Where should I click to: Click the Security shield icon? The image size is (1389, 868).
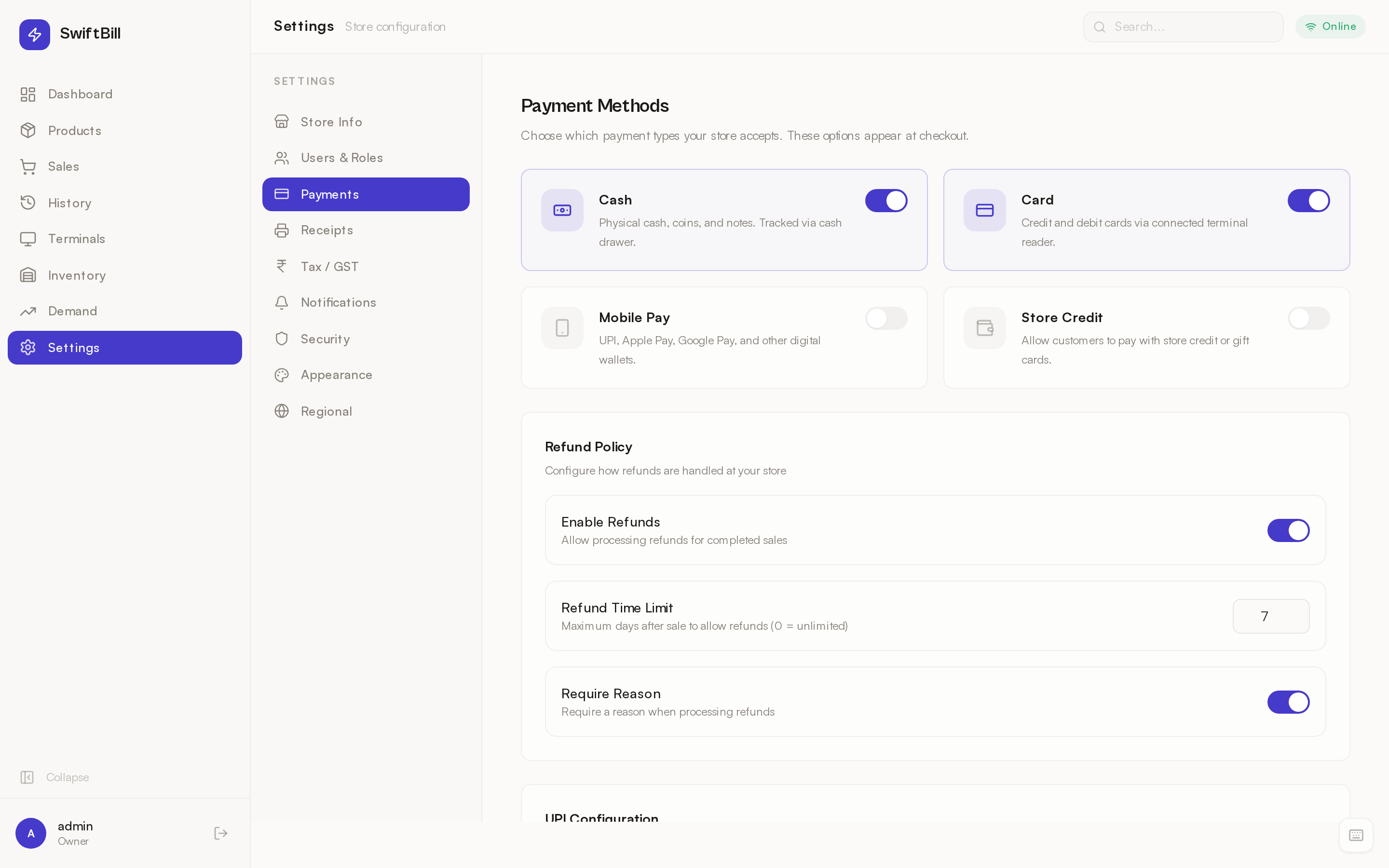pyautogui.click(x=281, y=339)
